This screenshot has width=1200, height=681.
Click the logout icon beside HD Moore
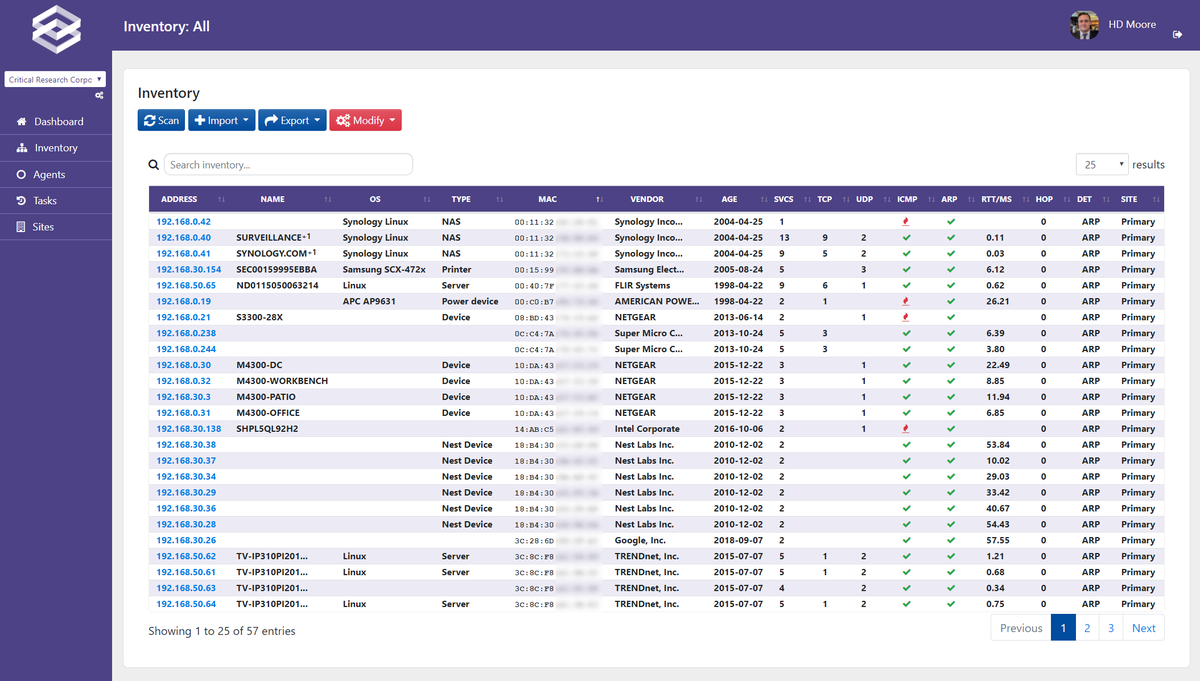1177,35
